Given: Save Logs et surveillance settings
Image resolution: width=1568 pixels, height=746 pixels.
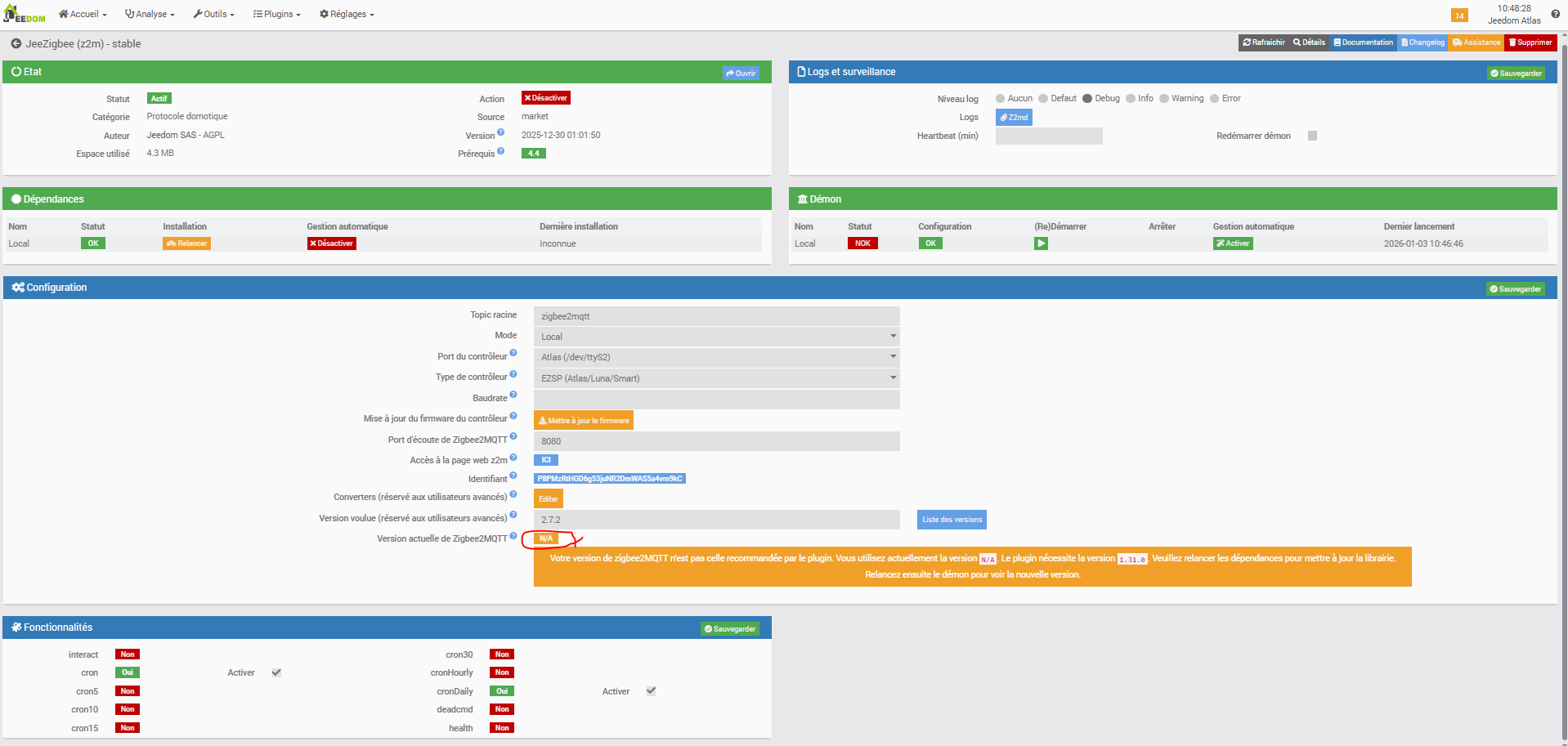Looking at the screenshot, I should (x=1516, y=74).
